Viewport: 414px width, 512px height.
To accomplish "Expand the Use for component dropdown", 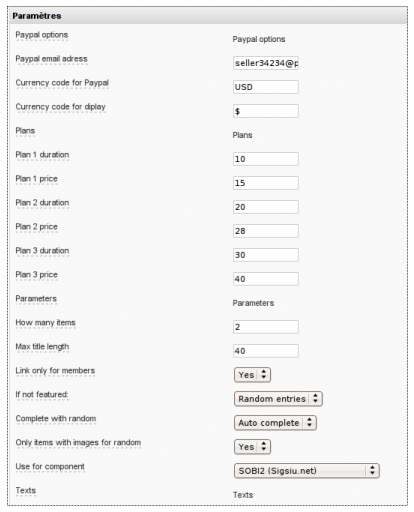I will point(307,471).
